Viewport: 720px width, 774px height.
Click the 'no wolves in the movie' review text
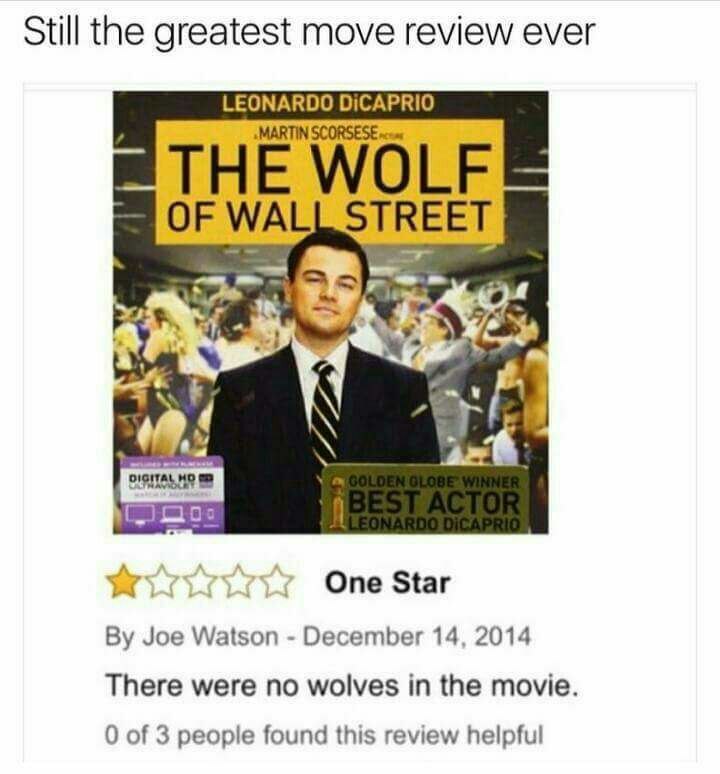pos(341,686)
